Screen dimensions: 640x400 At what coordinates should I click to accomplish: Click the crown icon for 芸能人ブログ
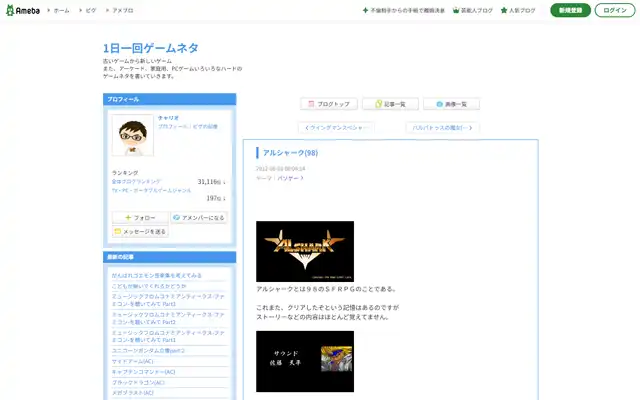456,10
